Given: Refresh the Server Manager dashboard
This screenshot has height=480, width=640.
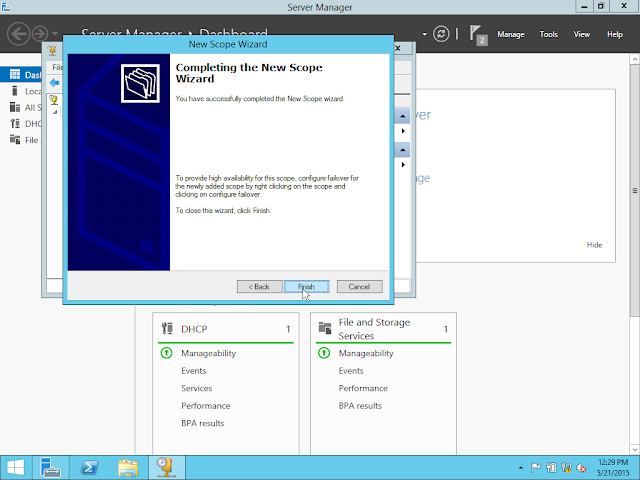Looking at the screenshot, I should 441,34.
